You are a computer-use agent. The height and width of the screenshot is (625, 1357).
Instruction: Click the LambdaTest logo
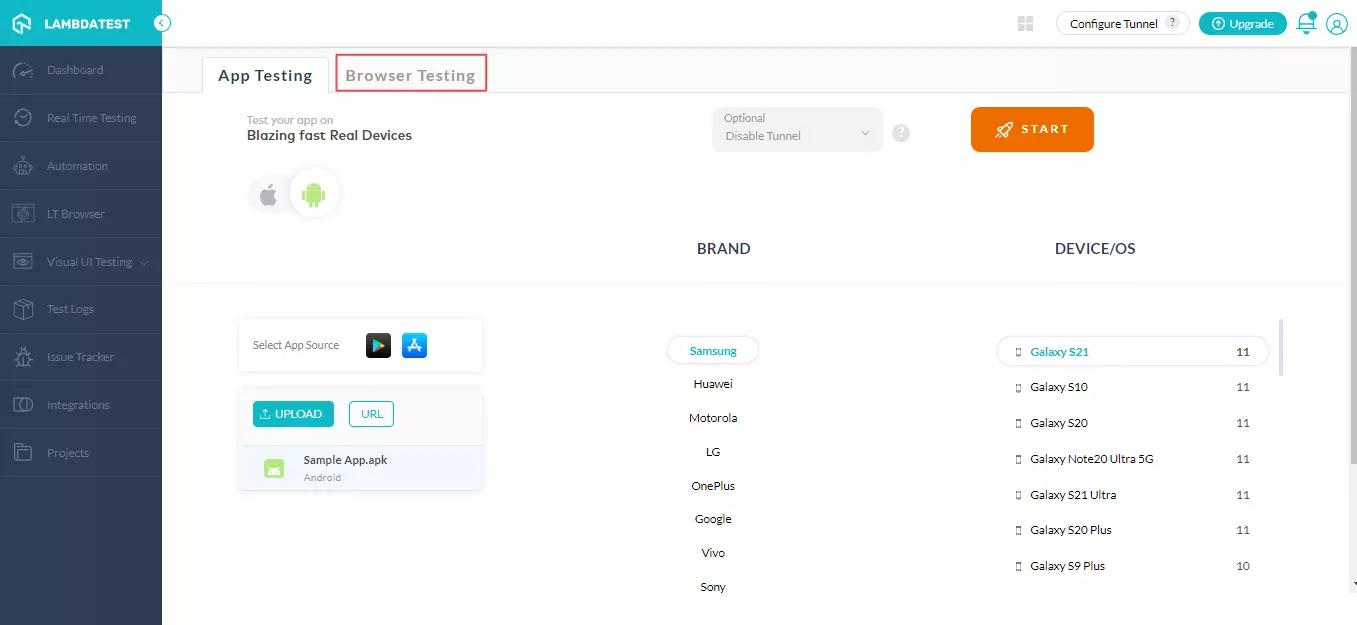point(70,23)
